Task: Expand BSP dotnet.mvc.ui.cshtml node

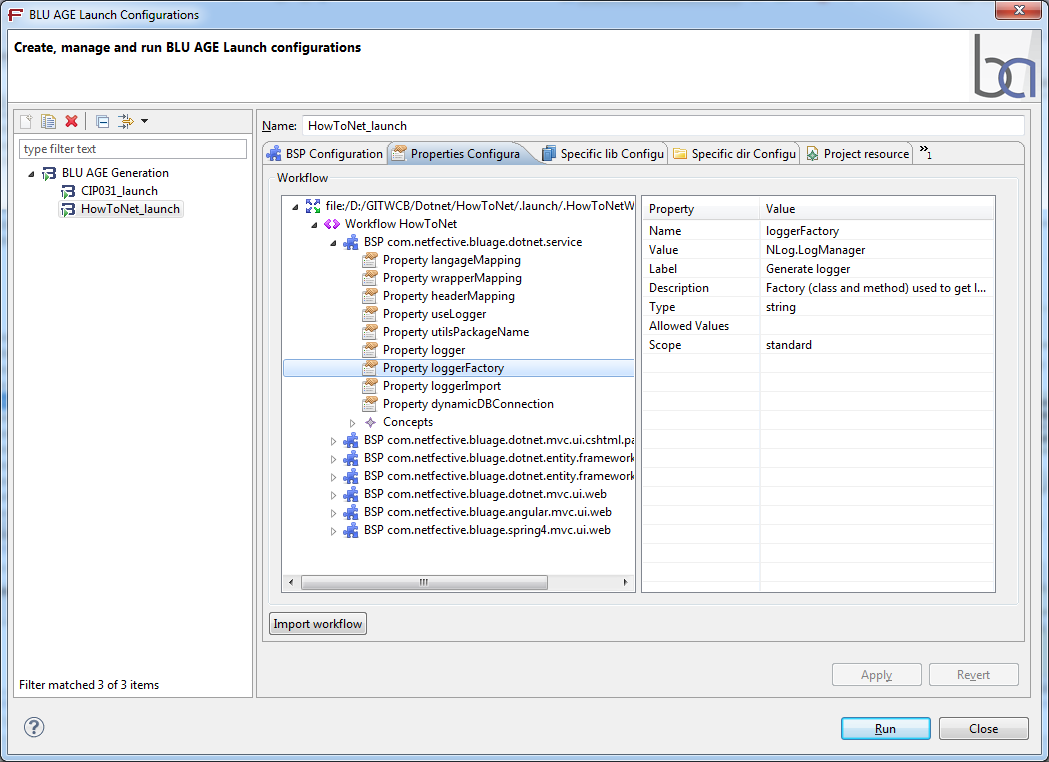Action: click(333, 441)
